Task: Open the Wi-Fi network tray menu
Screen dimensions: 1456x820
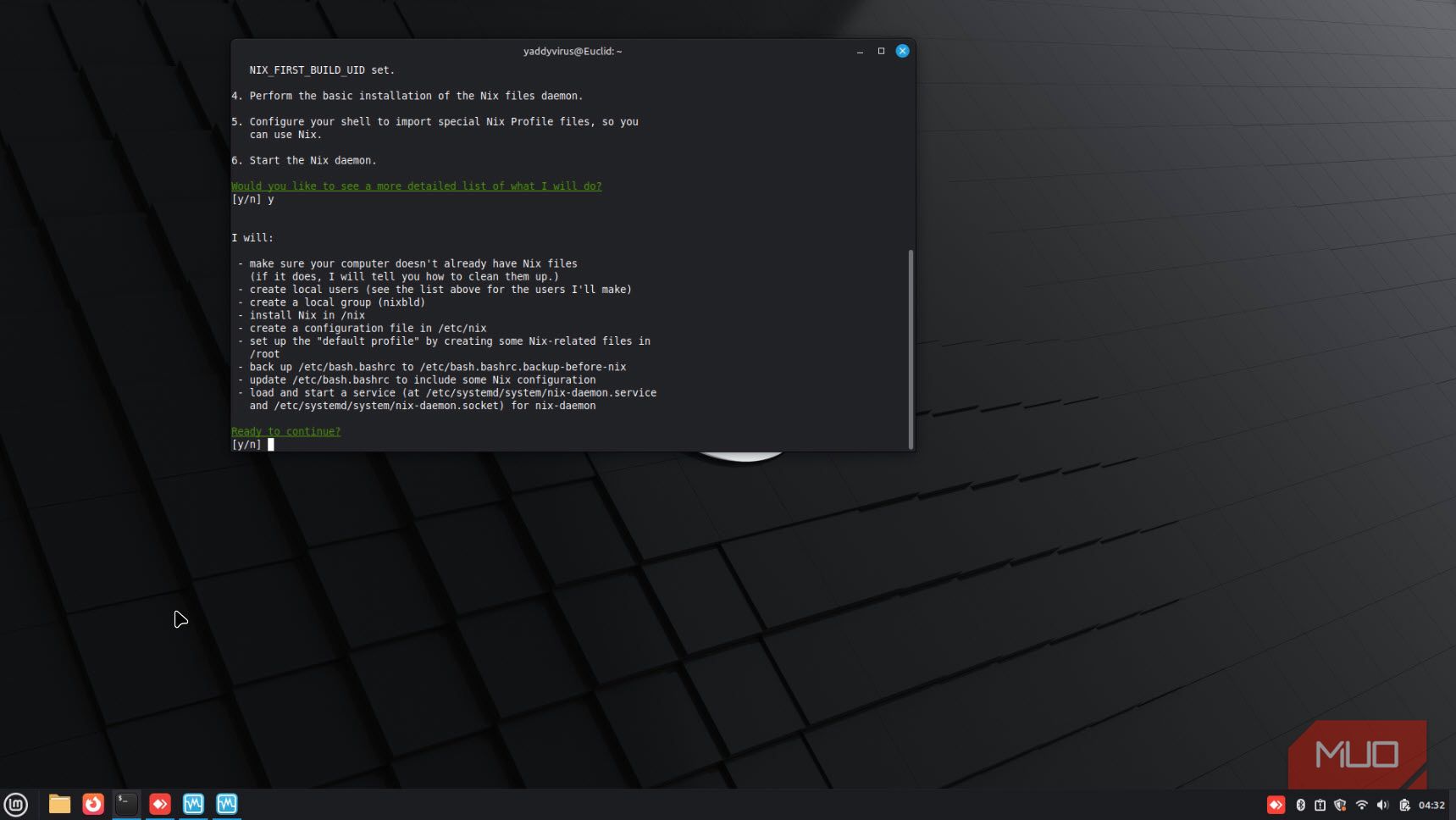Action: point(1361,805)
